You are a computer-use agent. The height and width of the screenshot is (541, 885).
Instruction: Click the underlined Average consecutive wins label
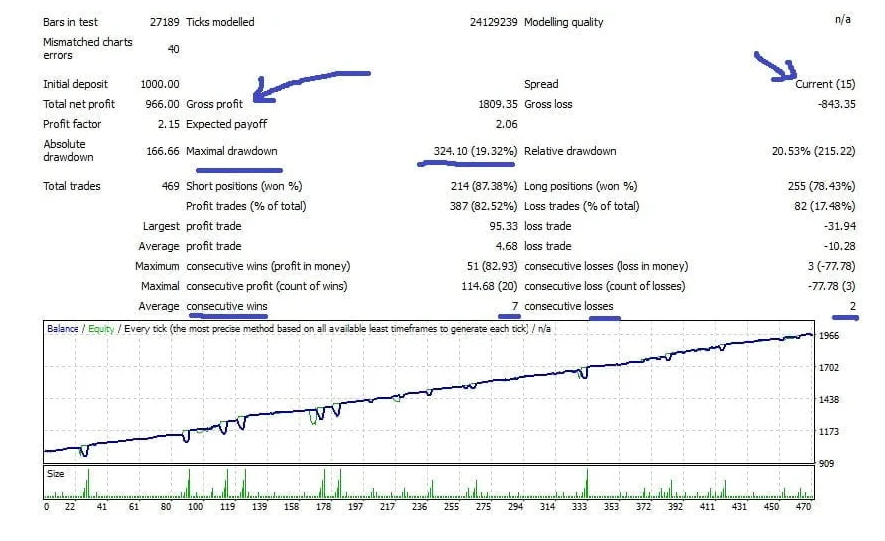[227, 306]
